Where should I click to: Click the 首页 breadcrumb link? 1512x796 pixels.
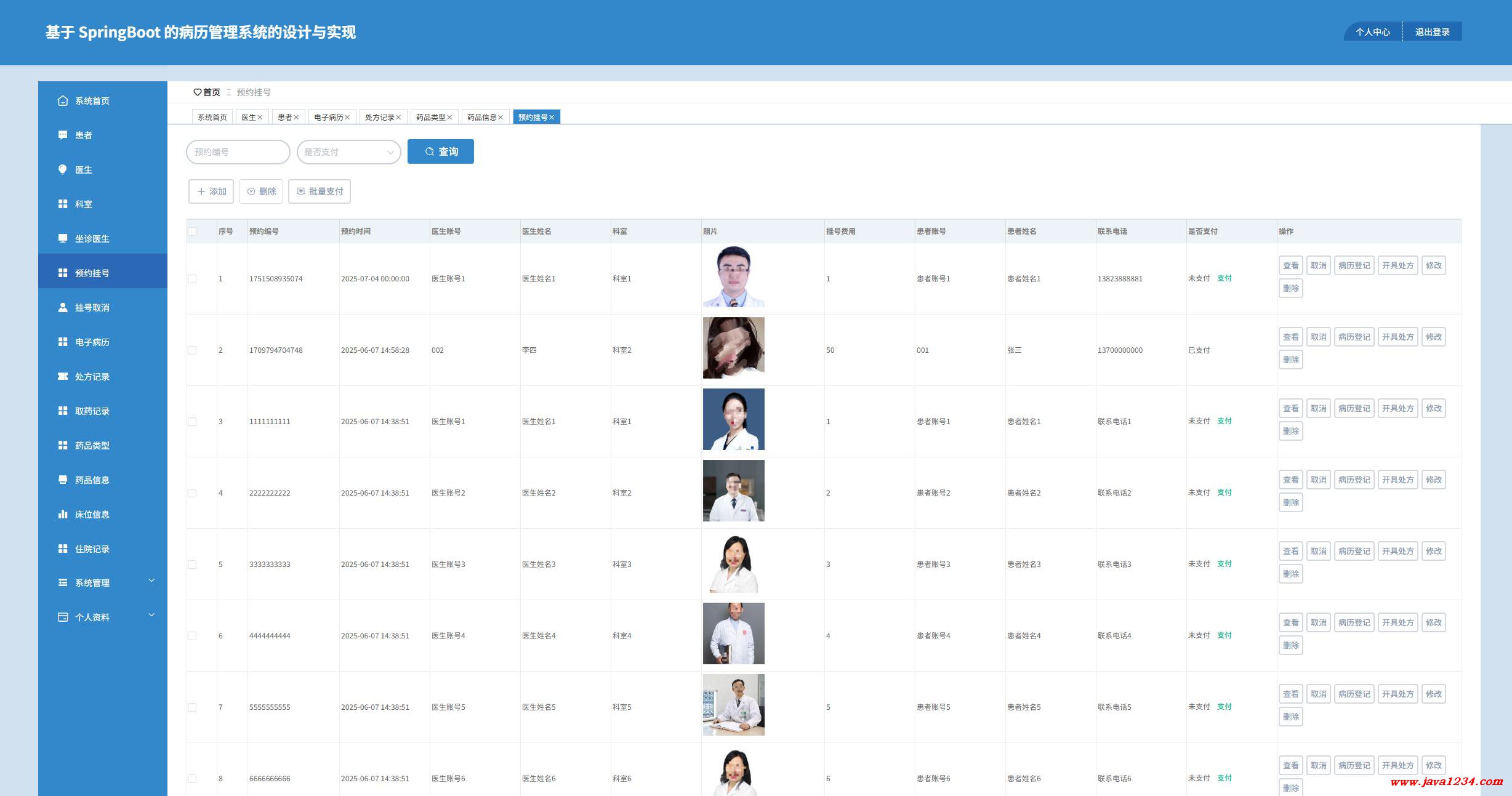click(x=212, y=92)
